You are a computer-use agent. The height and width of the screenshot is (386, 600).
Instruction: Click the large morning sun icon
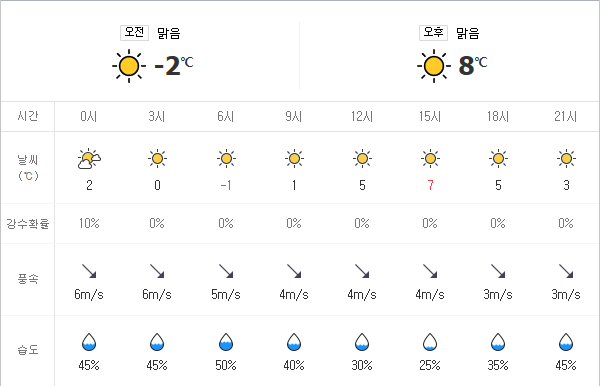pos(129,66)
